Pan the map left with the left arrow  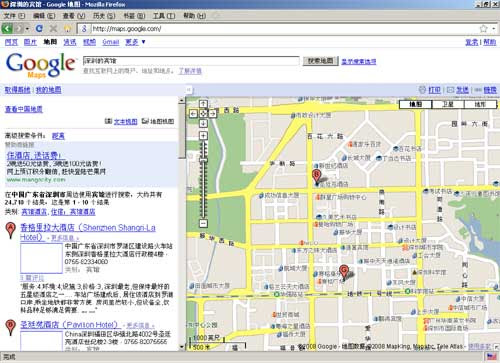coord(193,114)
